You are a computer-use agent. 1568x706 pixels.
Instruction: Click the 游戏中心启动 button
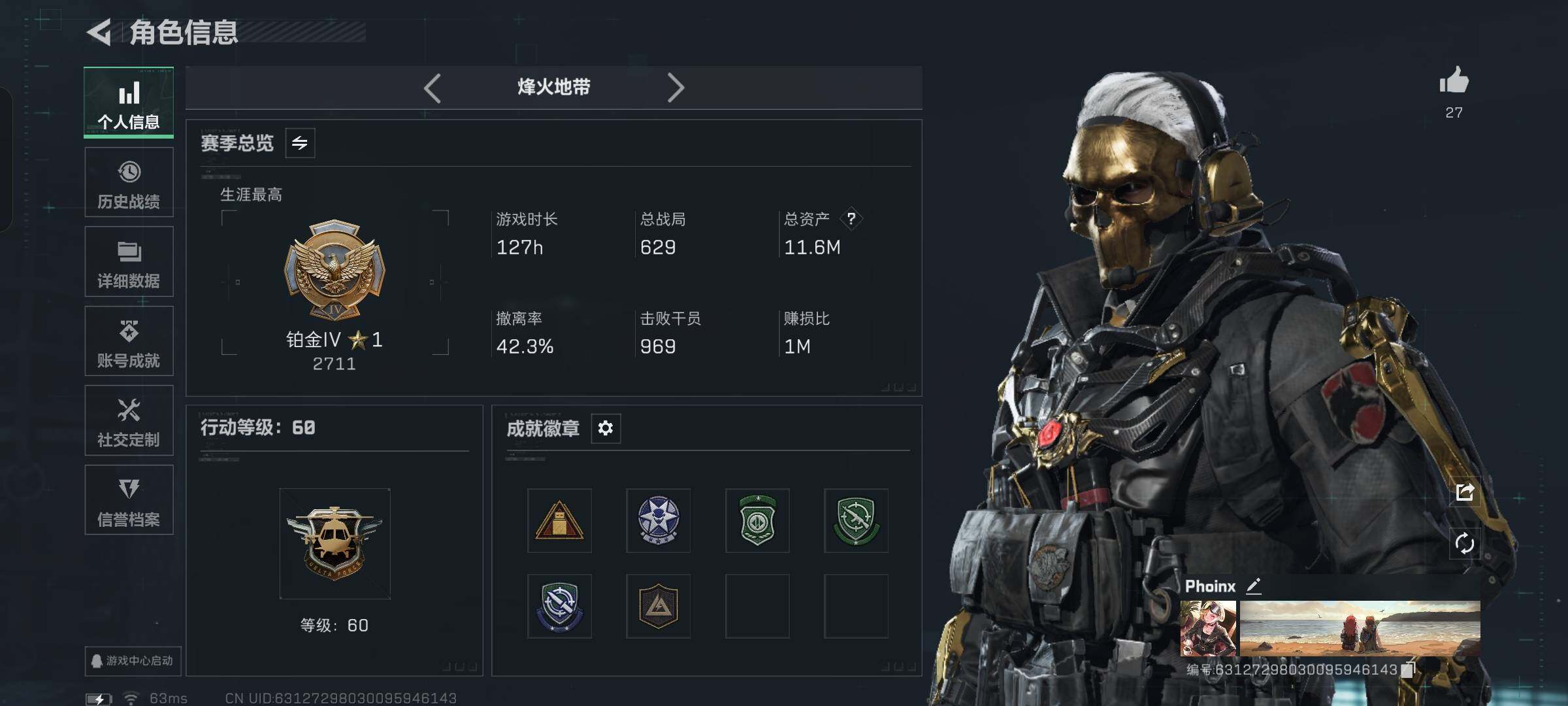click(x=133, y=661)
